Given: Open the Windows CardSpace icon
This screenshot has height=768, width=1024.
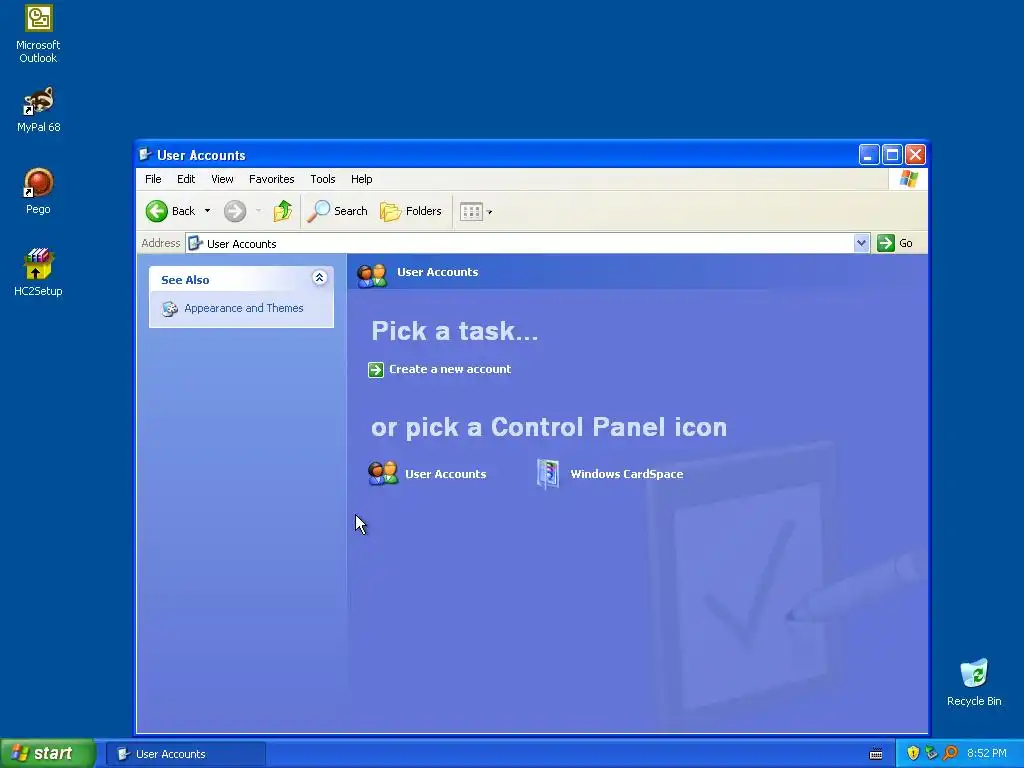Looking at the screenshot, I should 548,474.
